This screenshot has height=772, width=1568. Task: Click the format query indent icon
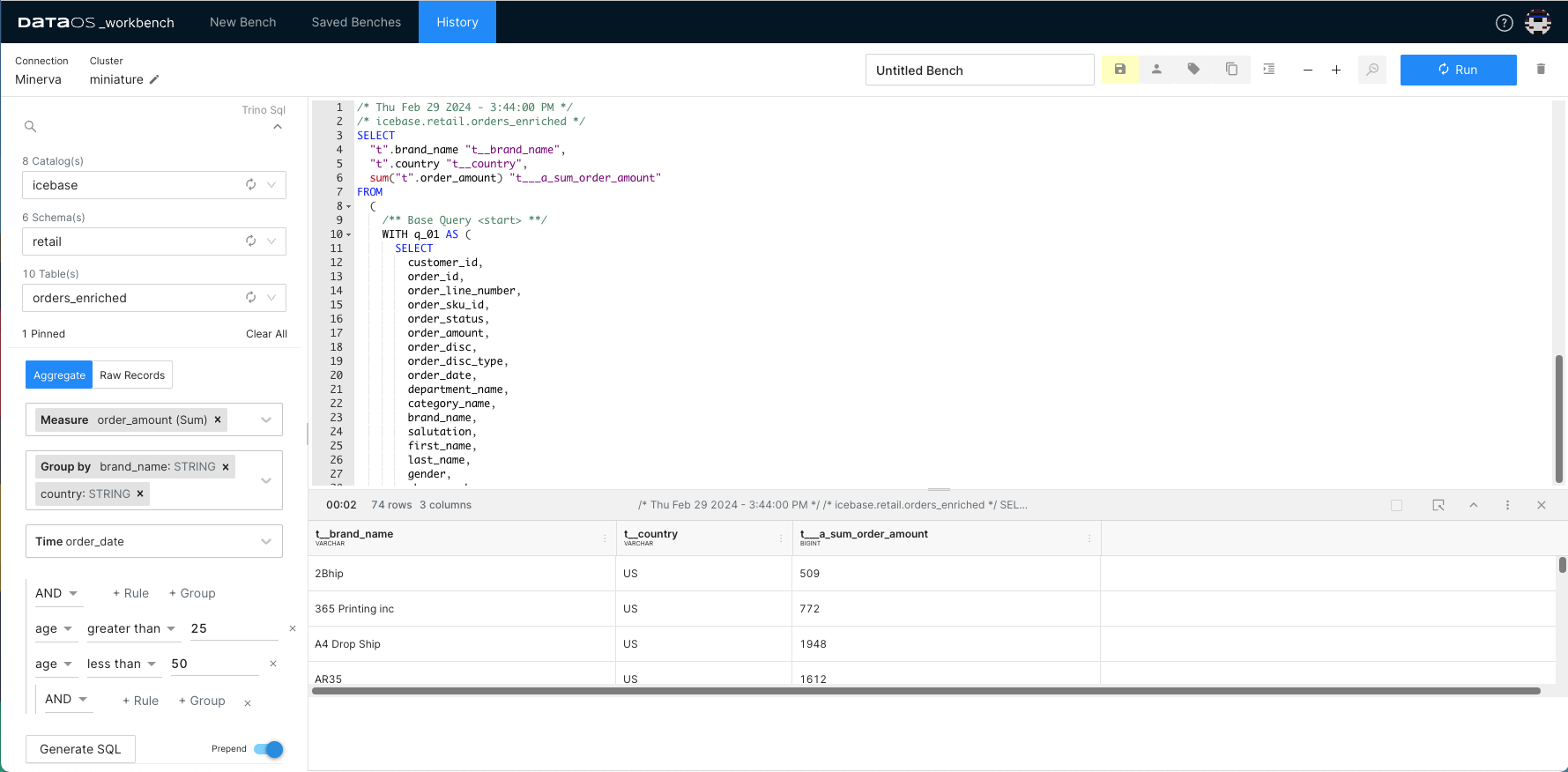pos(1269,70)
